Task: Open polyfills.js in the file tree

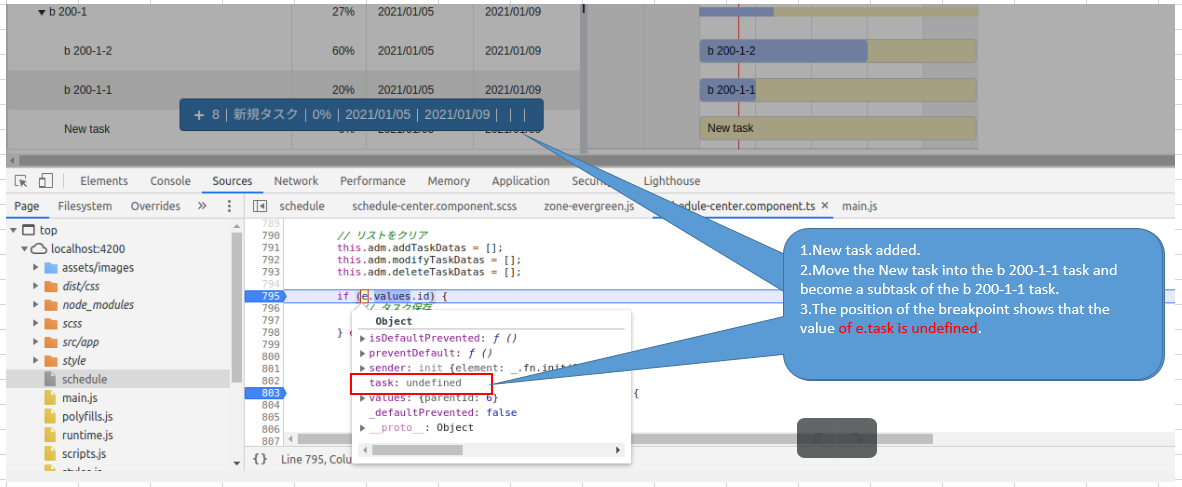Action: tap(87, 416)
